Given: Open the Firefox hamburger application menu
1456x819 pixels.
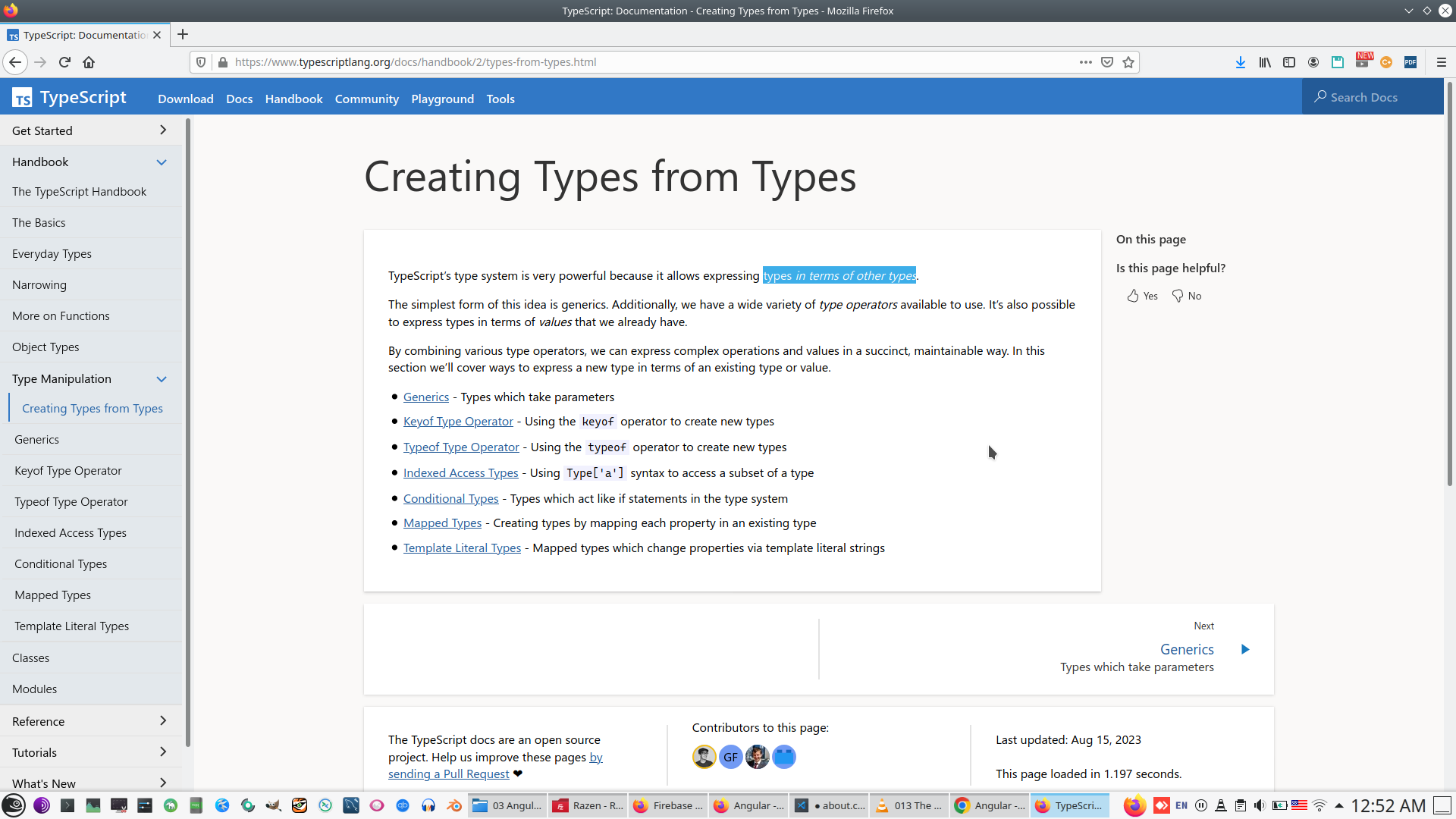Looking at the screenshot, I should point(1442,62).
